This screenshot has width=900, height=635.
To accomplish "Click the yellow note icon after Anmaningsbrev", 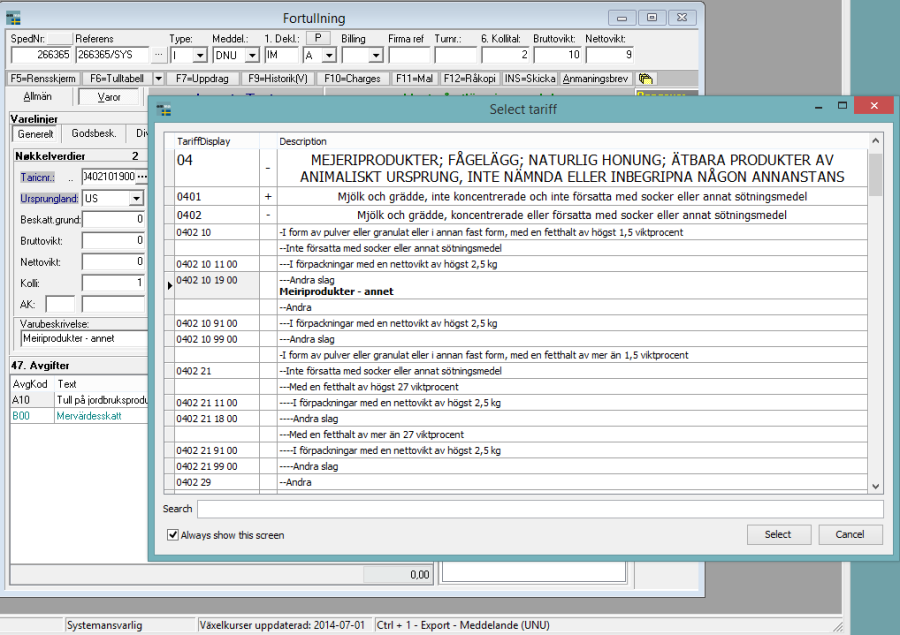I will [x=645, y=78].
